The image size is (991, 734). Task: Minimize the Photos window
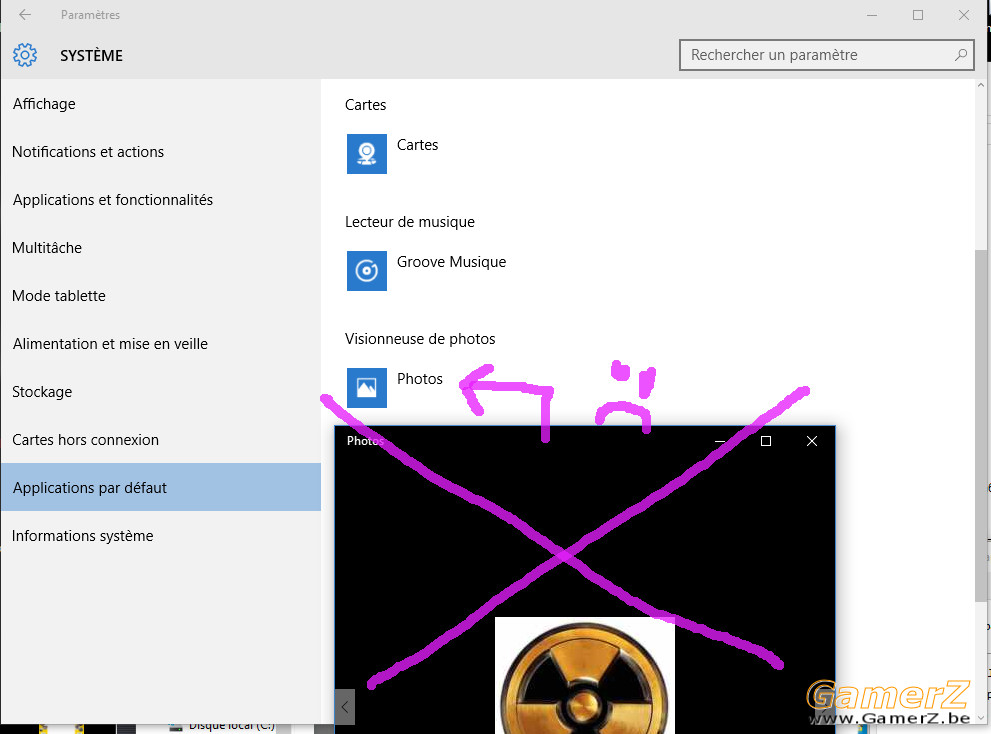(x=720, y=441)
